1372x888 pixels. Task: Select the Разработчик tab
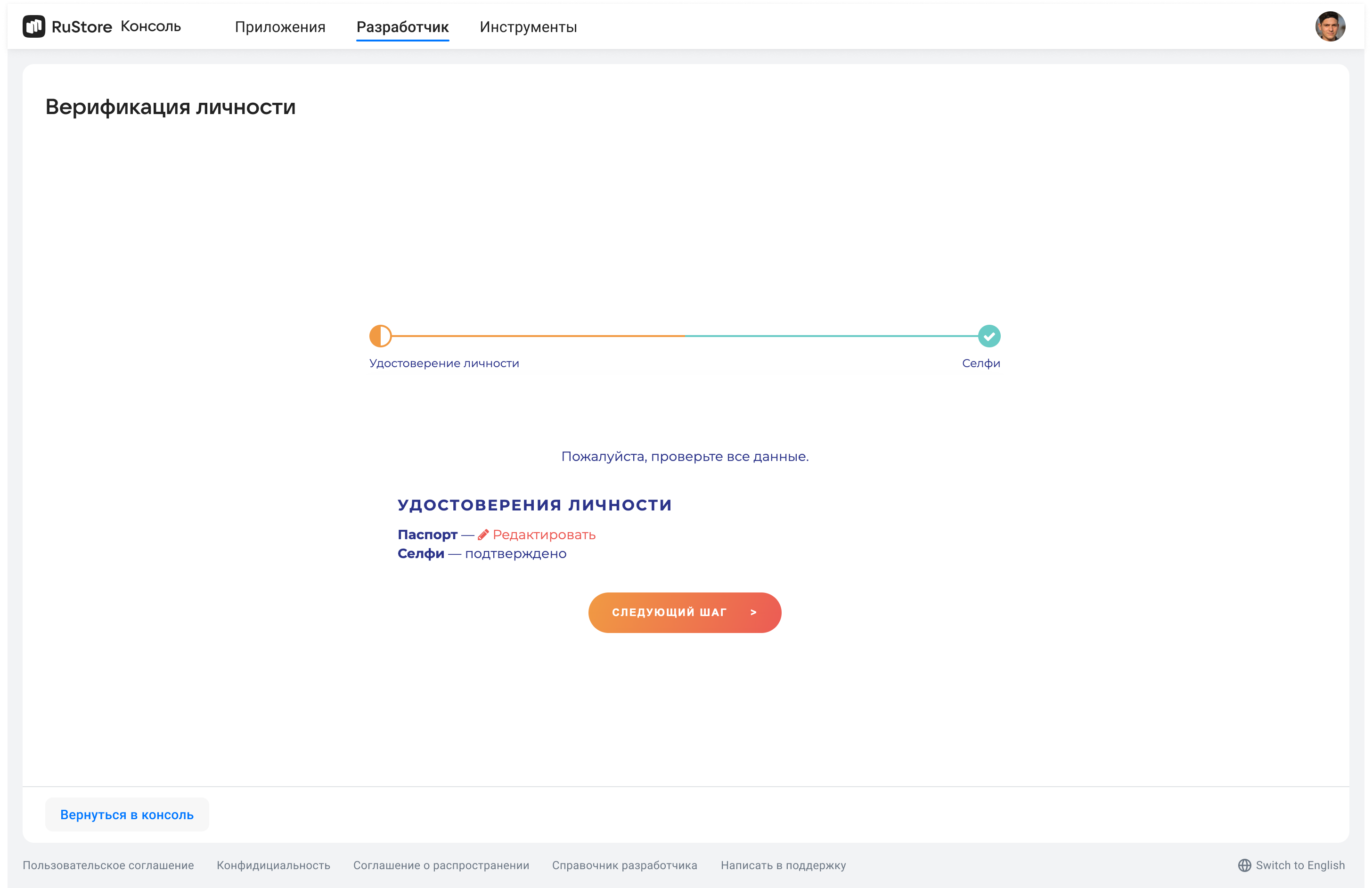(402, 27)
